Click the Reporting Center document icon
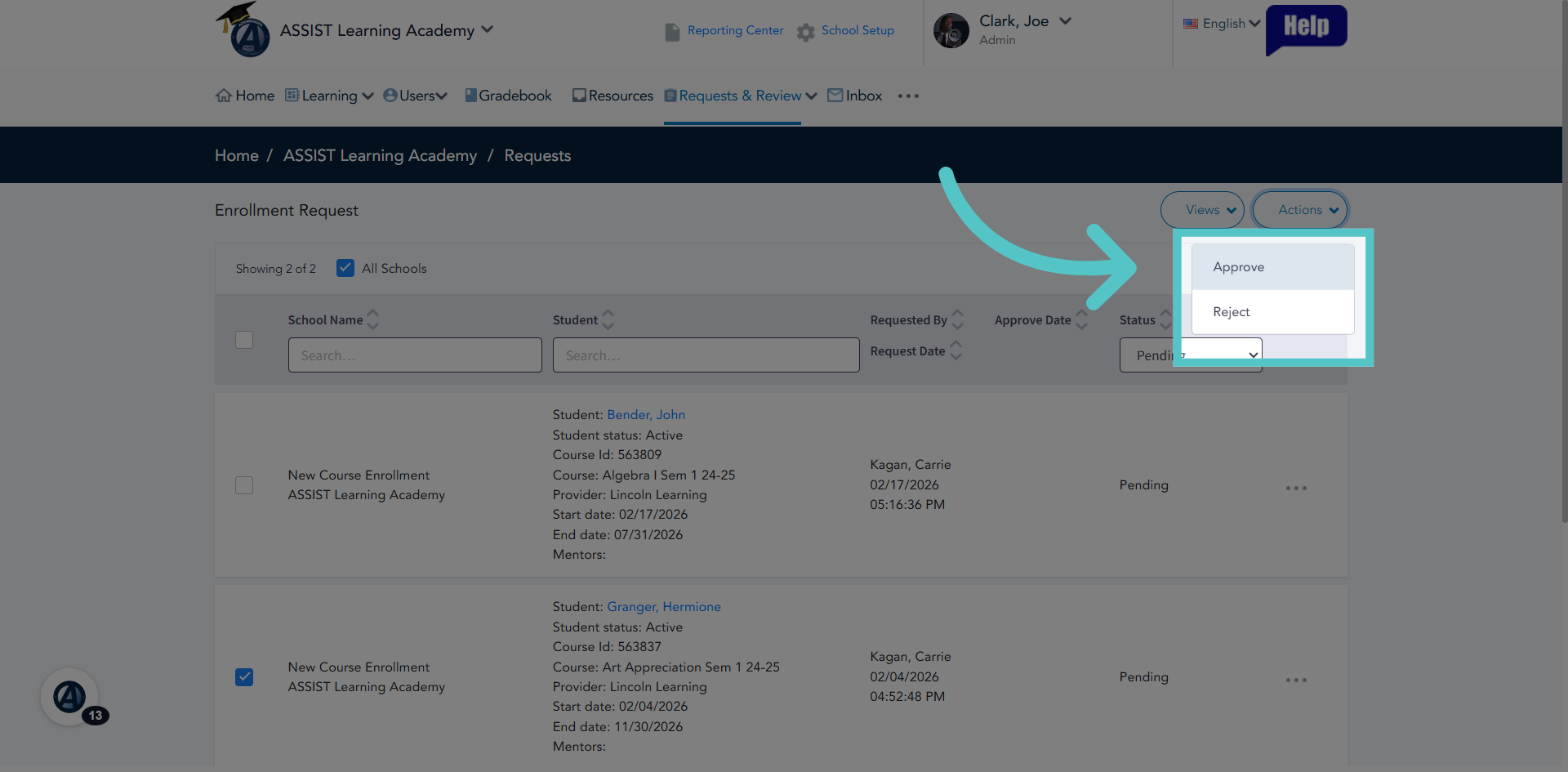 672,32
